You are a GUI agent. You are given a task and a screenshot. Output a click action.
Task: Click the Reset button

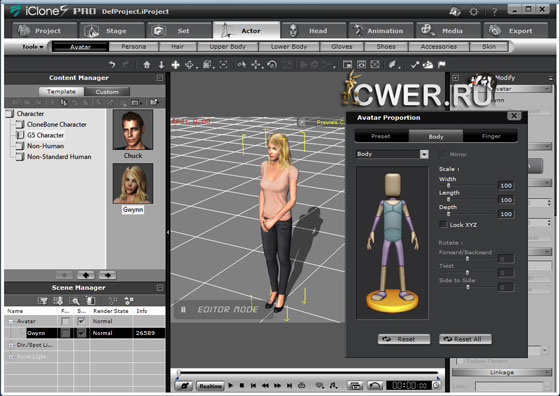click(404, 339)
